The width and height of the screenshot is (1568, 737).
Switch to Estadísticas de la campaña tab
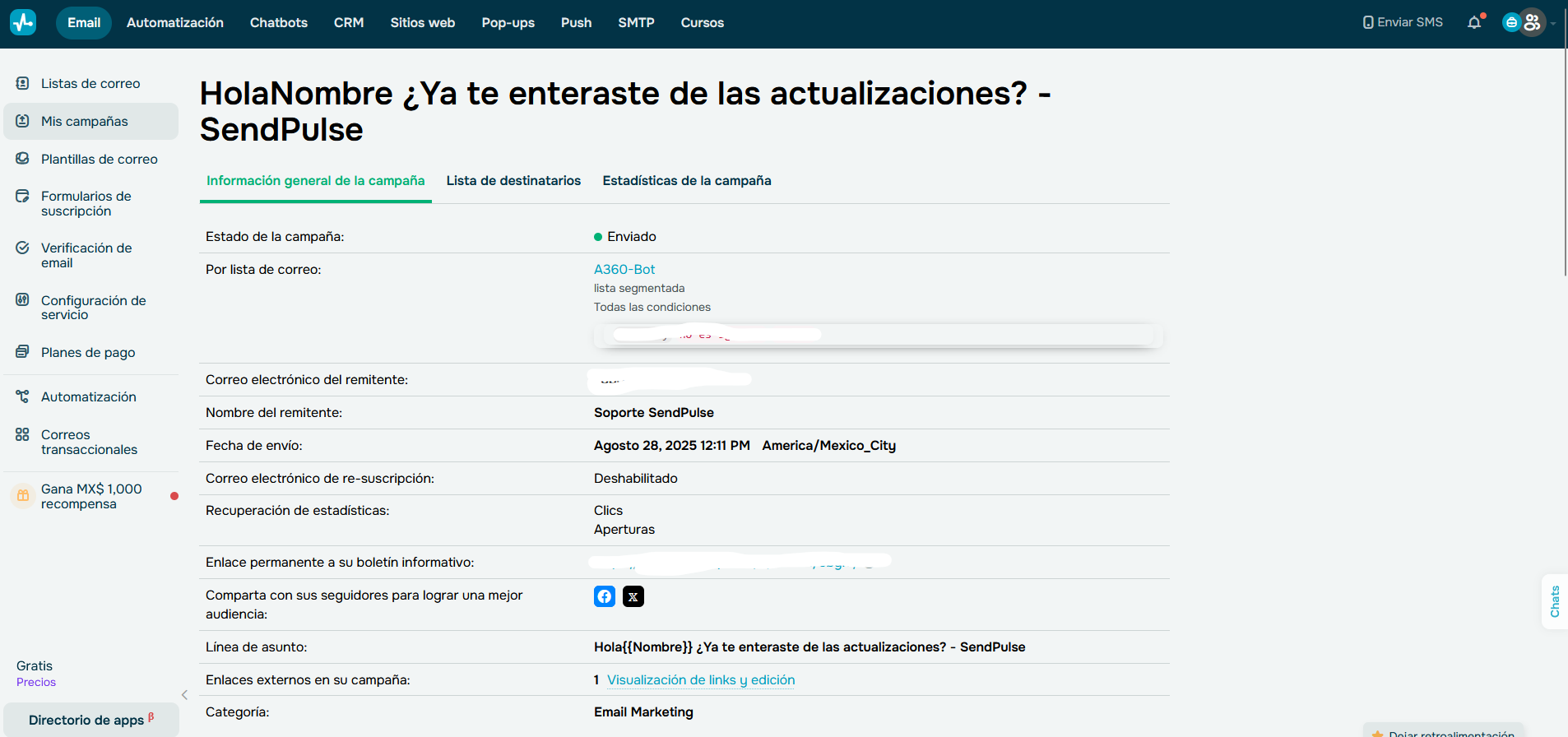click(x=687, y=180)
